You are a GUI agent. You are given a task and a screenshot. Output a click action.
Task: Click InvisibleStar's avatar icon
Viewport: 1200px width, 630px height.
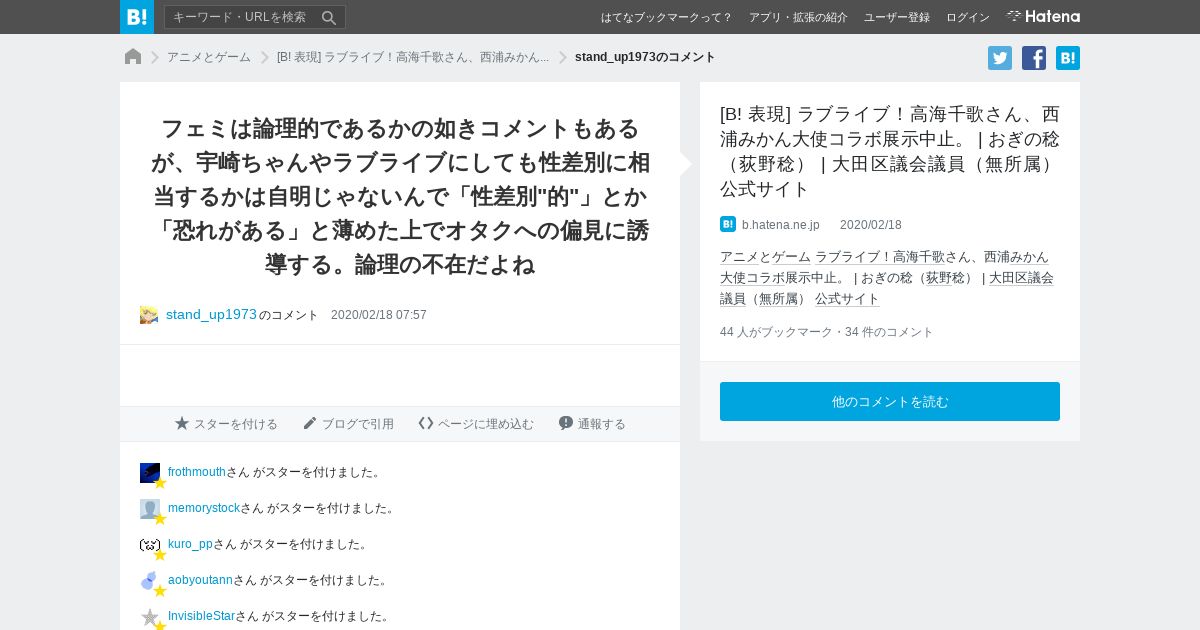[x=150, y=617]
